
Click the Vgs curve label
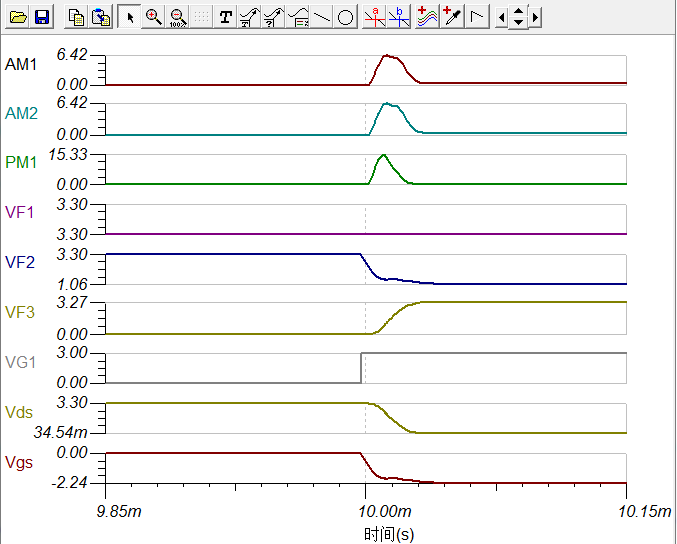pos(20,461)
